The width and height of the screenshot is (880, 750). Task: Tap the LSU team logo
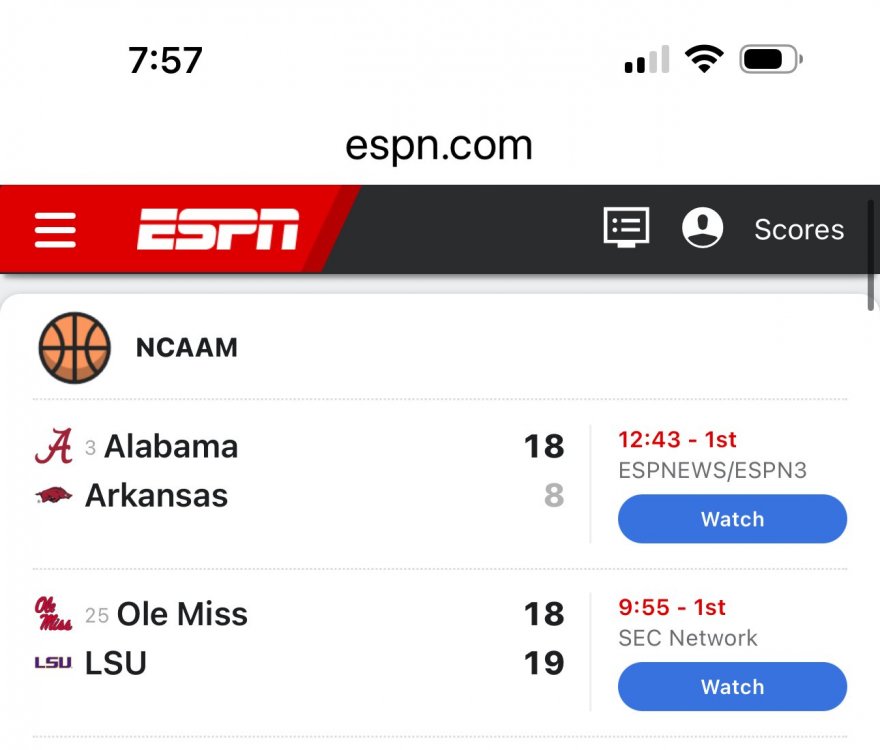point(54,663)
